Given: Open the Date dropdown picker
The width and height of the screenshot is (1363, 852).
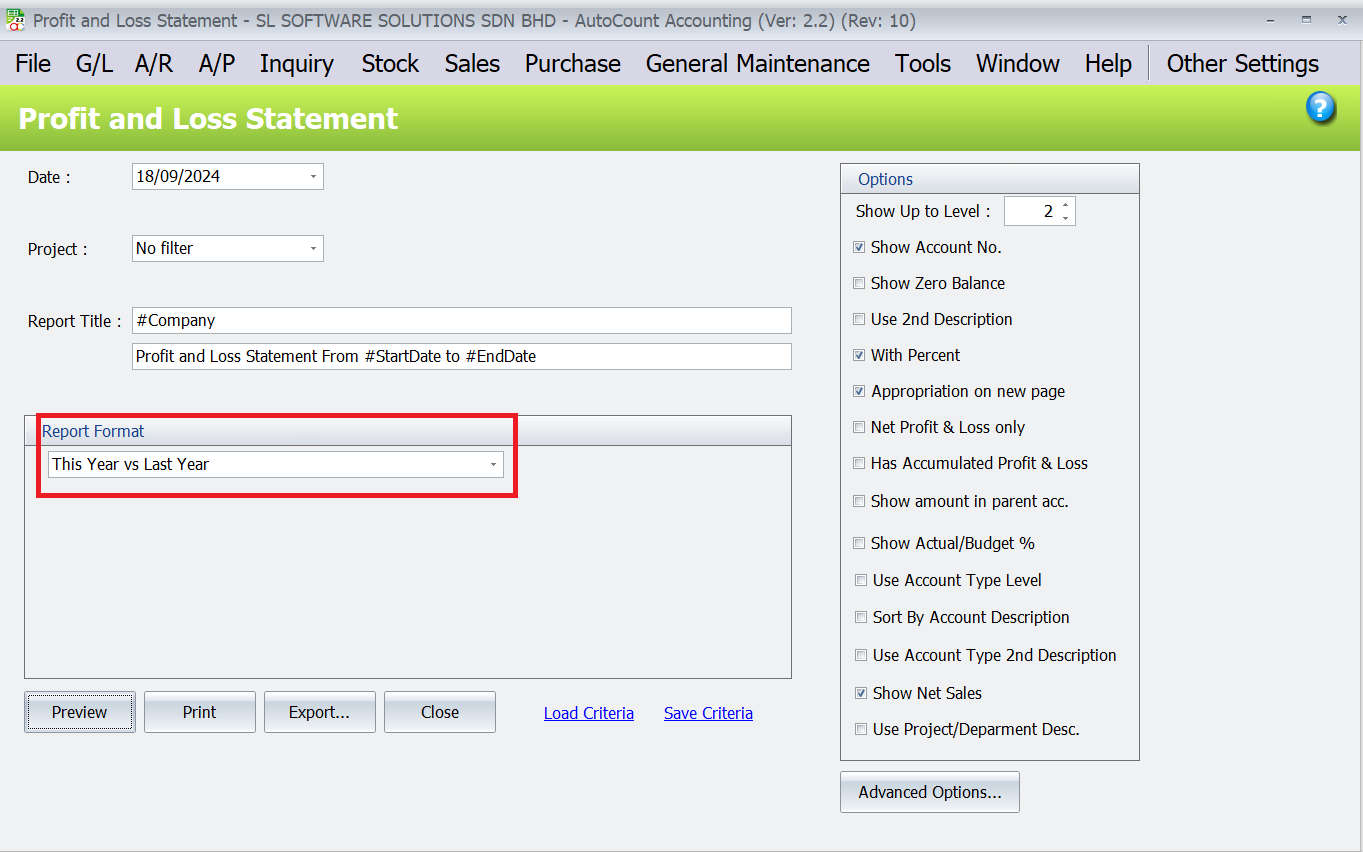Looking at the screenshot, I should 313,177.
